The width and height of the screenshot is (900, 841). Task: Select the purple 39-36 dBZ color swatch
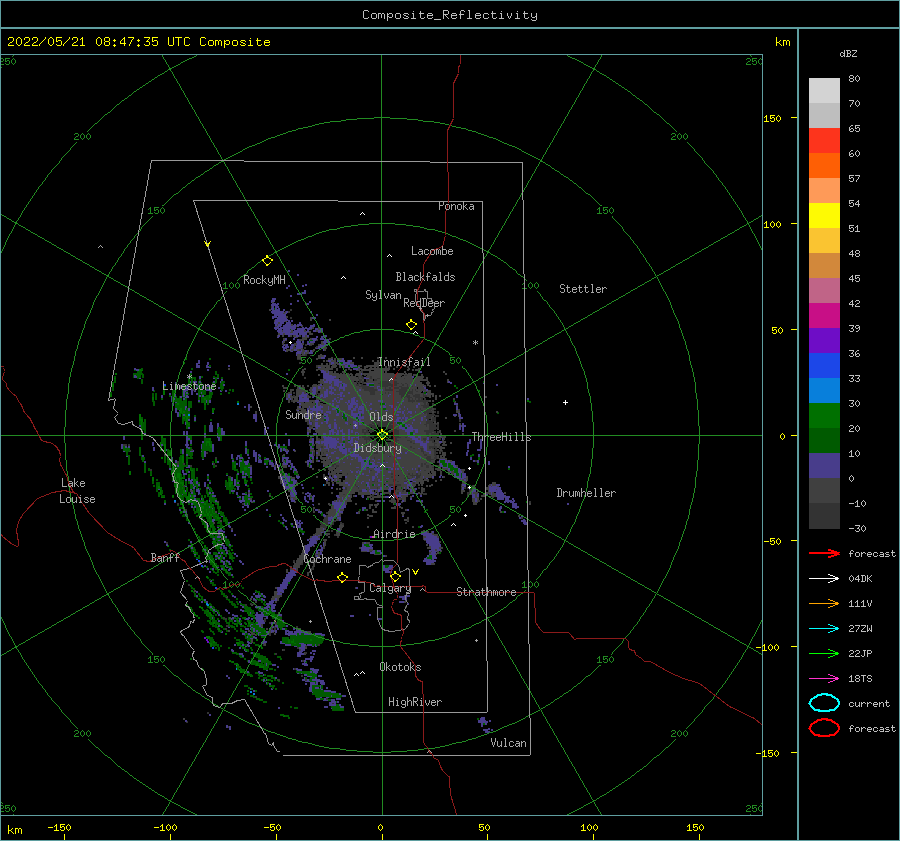(x=824, y=341)
